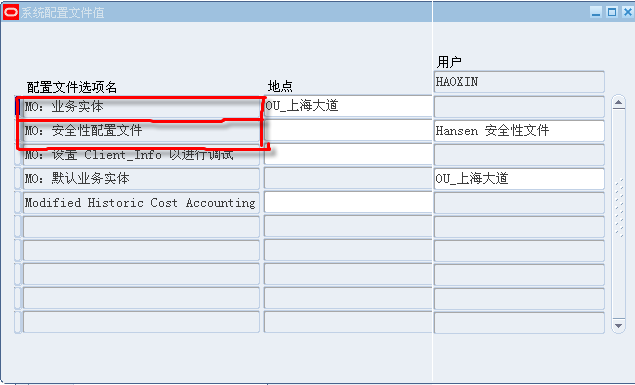
Task: Click the 用户 column label
Action: click(449, 62)
